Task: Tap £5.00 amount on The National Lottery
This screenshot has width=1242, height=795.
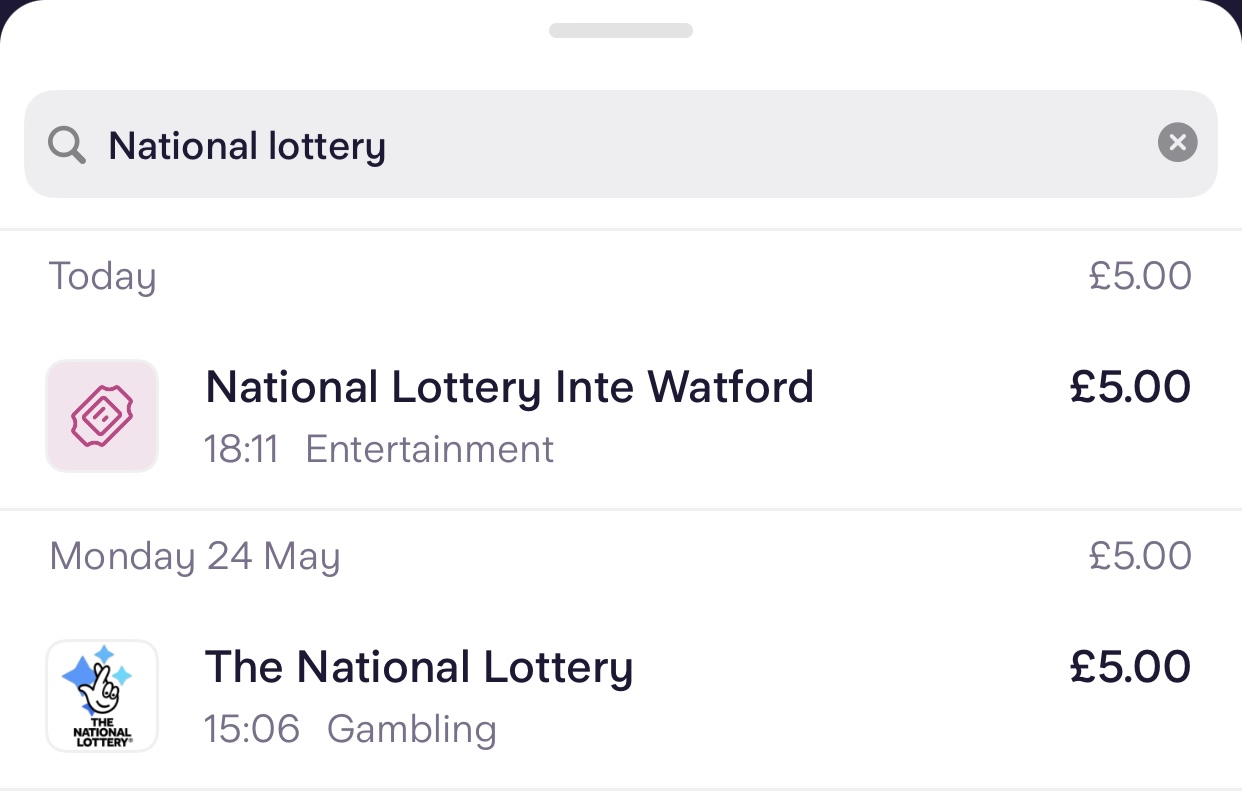Action: point(1130,668)
